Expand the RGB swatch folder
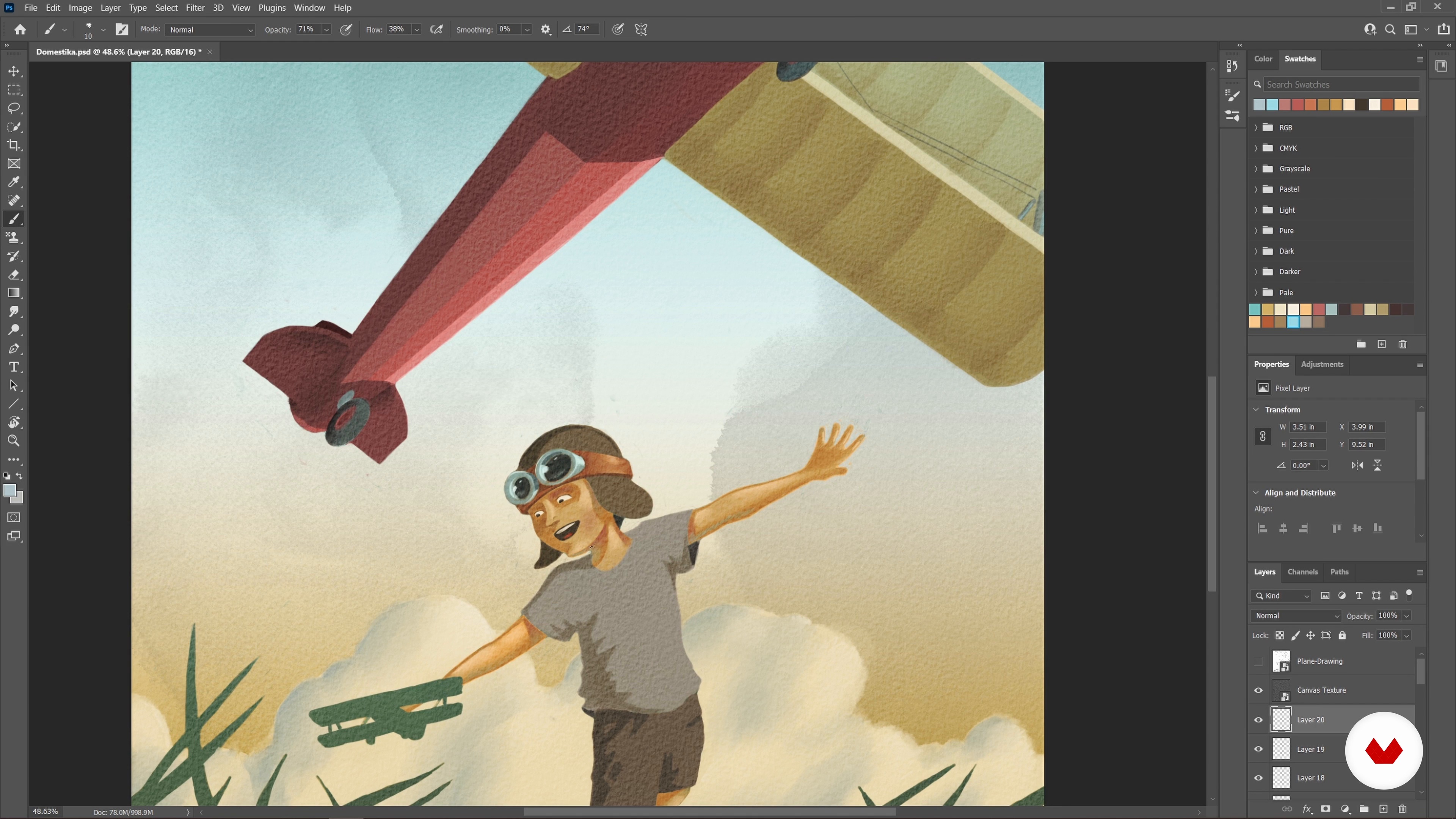 pos(1257,128)
